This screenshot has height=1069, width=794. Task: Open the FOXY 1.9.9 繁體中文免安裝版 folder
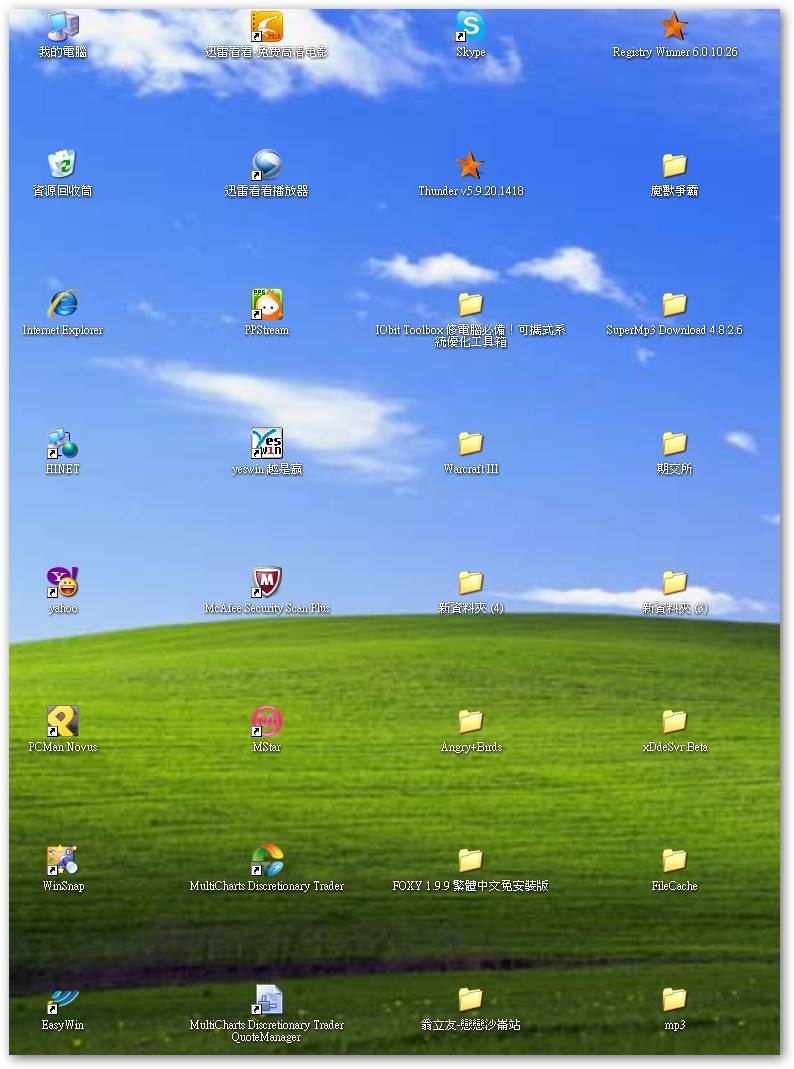(470, 862)
